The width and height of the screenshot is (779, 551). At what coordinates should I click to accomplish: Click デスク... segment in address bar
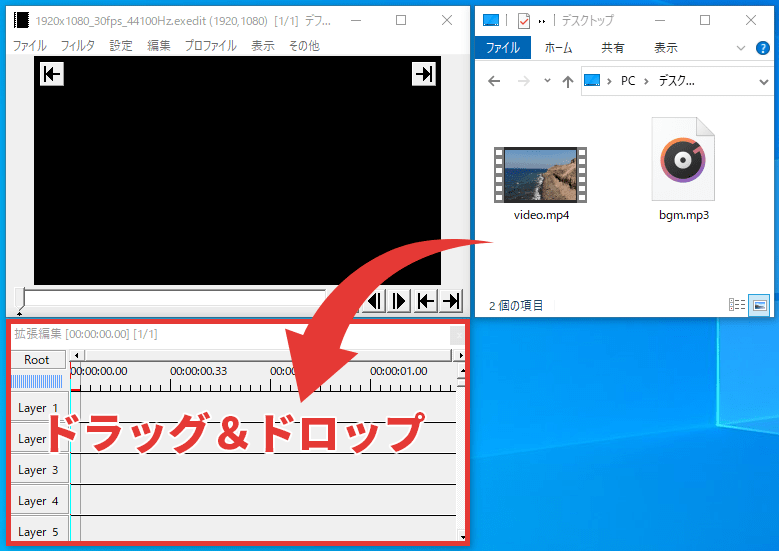pos(676,81)
